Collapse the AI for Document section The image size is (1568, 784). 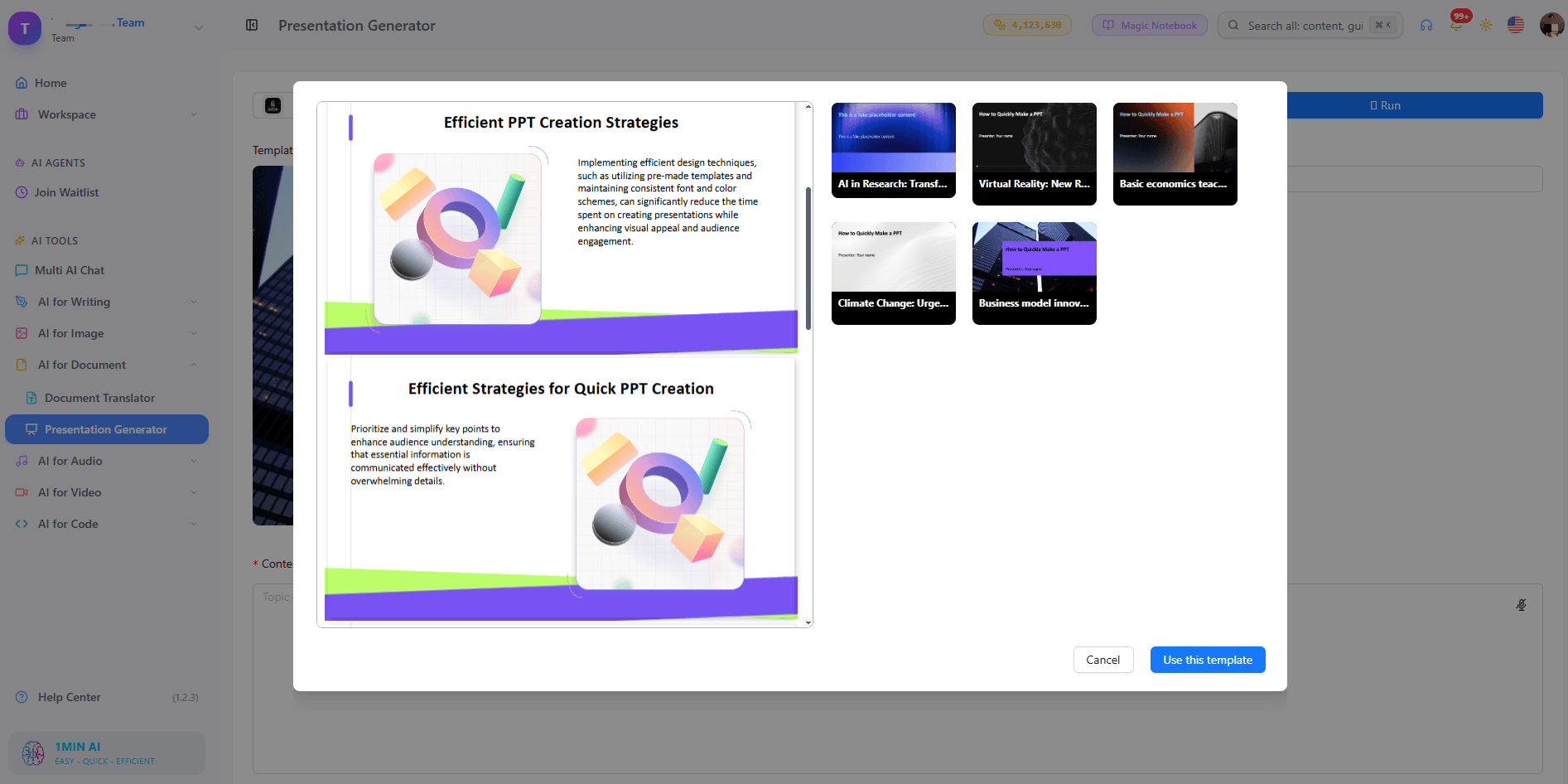click(194, 365)
